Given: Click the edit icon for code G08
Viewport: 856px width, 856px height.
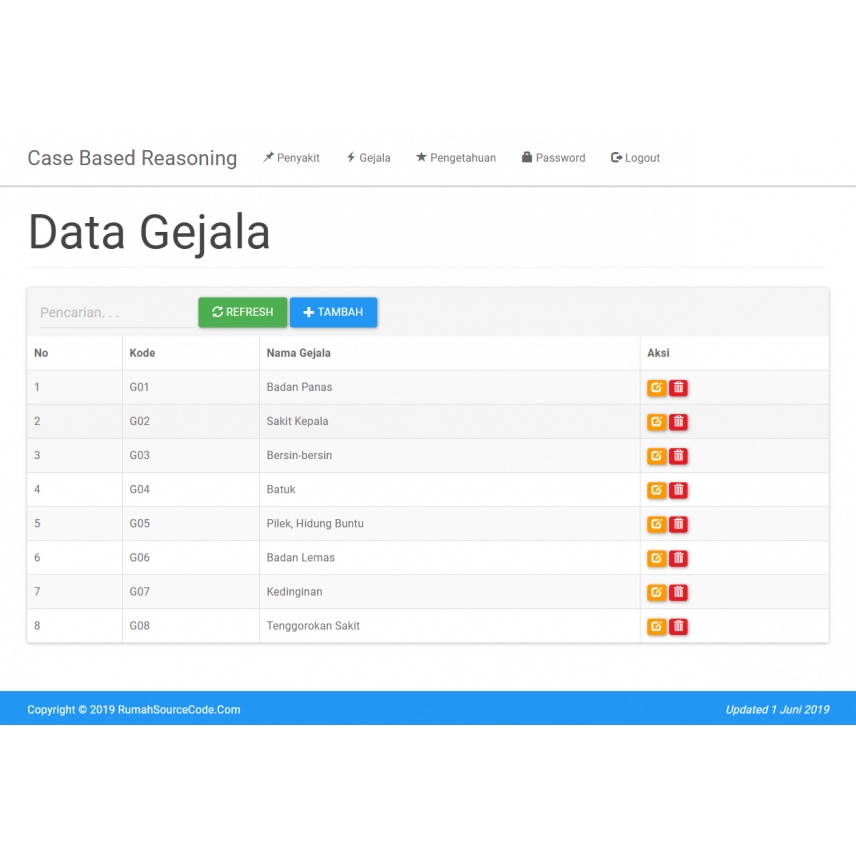Looking at the screenshot, I should (656, 626).
